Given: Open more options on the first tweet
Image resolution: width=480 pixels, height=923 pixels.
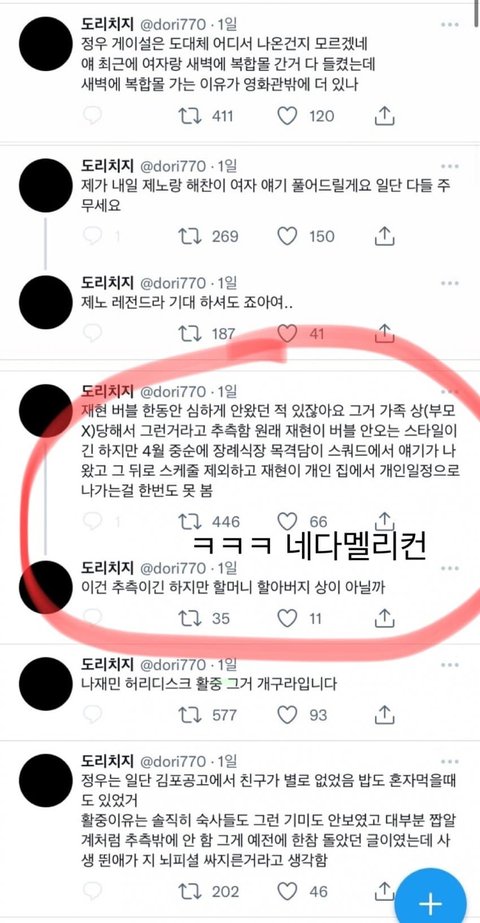Looking at the screenshot, I should coord(449,25).
